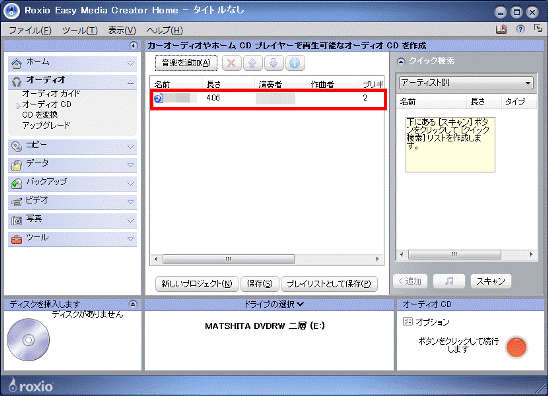Screen dimensions: 548x396
Task: Expand the バックアップ section chevron
Action: click(130, 183)
